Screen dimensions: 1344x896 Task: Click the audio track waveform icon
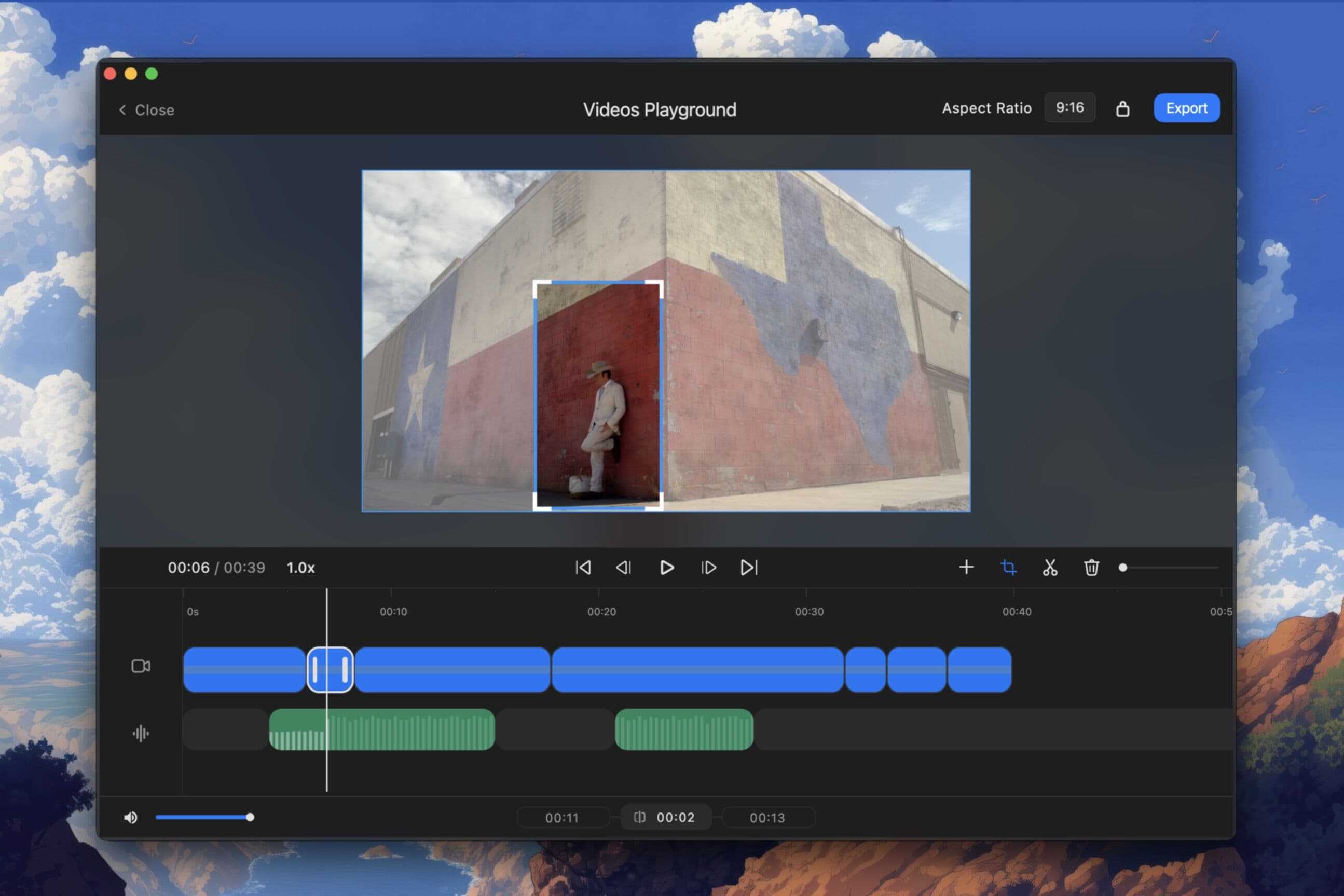pos(141,733)
